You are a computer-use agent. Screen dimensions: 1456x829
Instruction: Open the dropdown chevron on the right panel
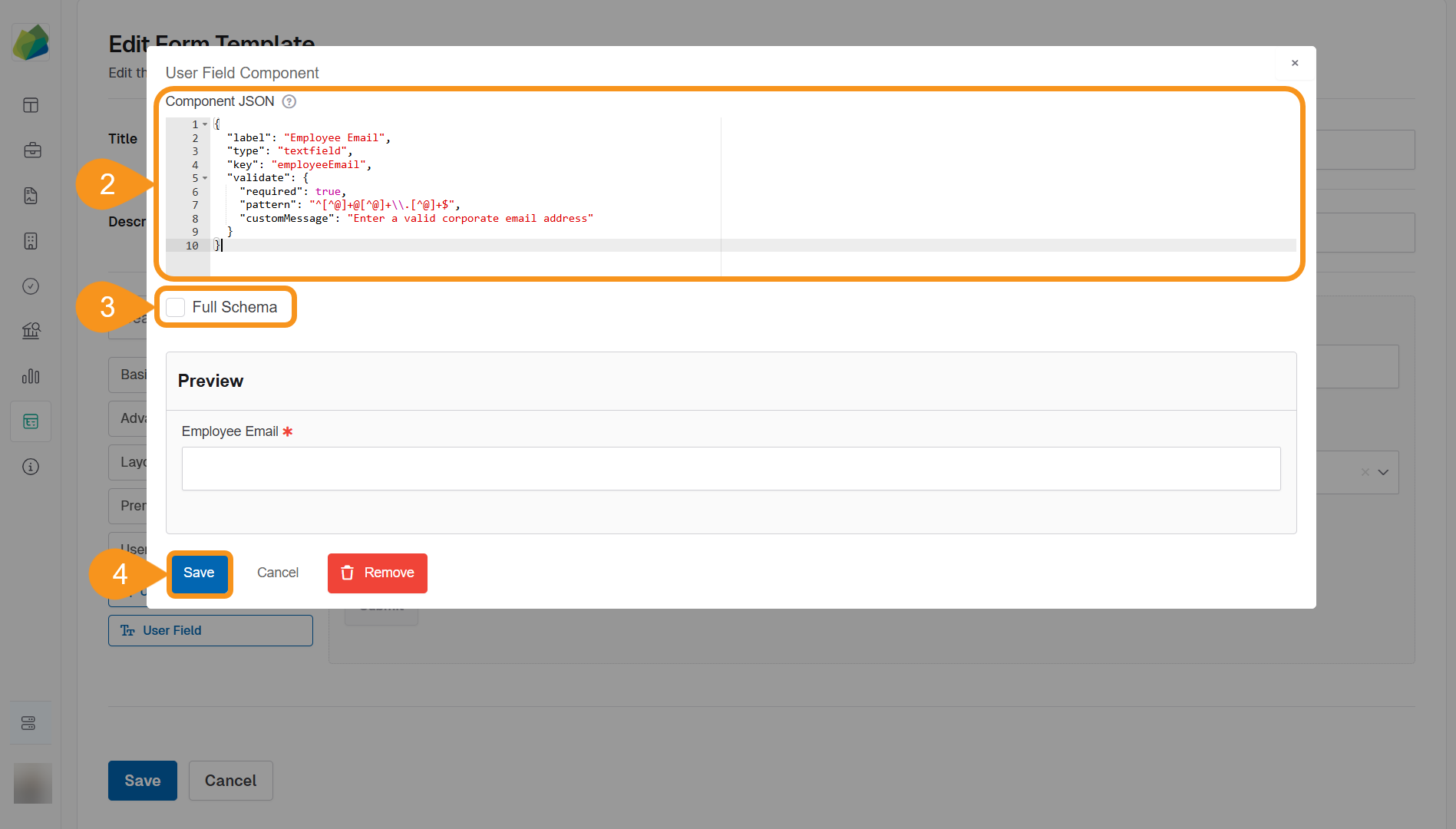point(1384,472)
